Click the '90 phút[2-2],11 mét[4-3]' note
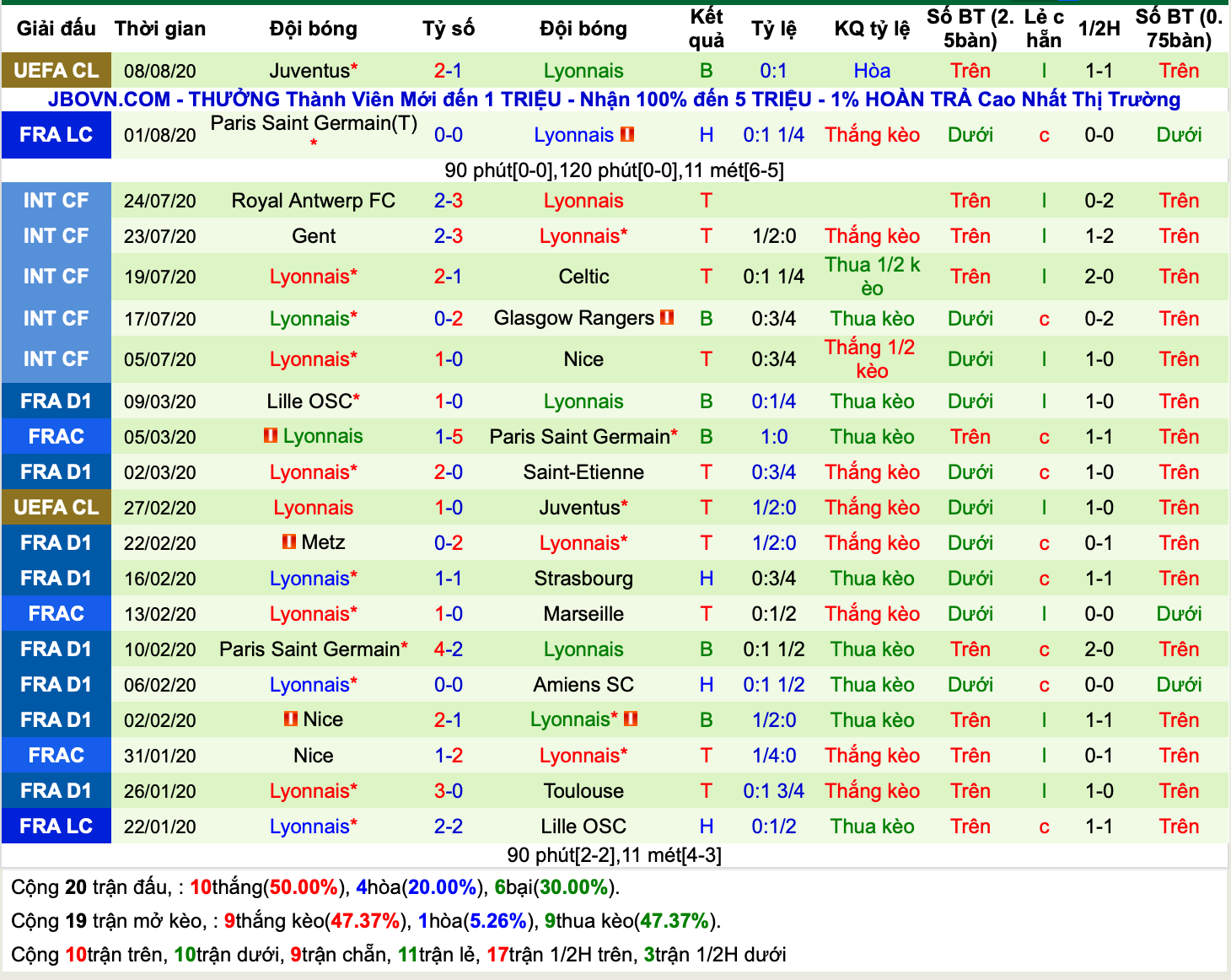 [615, 855]
